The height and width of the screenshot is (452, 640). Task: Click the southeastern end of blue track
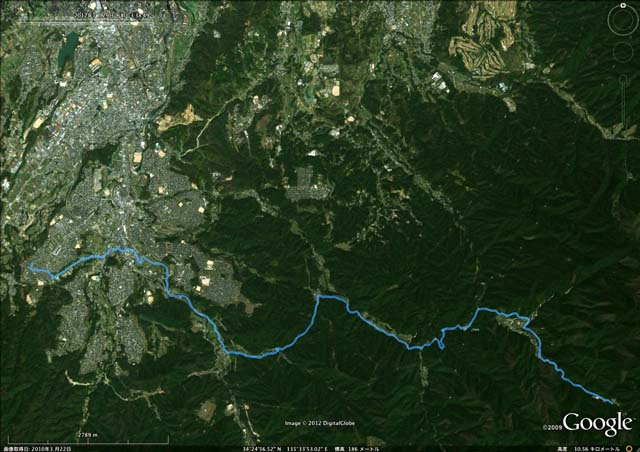pyautogui.click(x=612, y=403)
